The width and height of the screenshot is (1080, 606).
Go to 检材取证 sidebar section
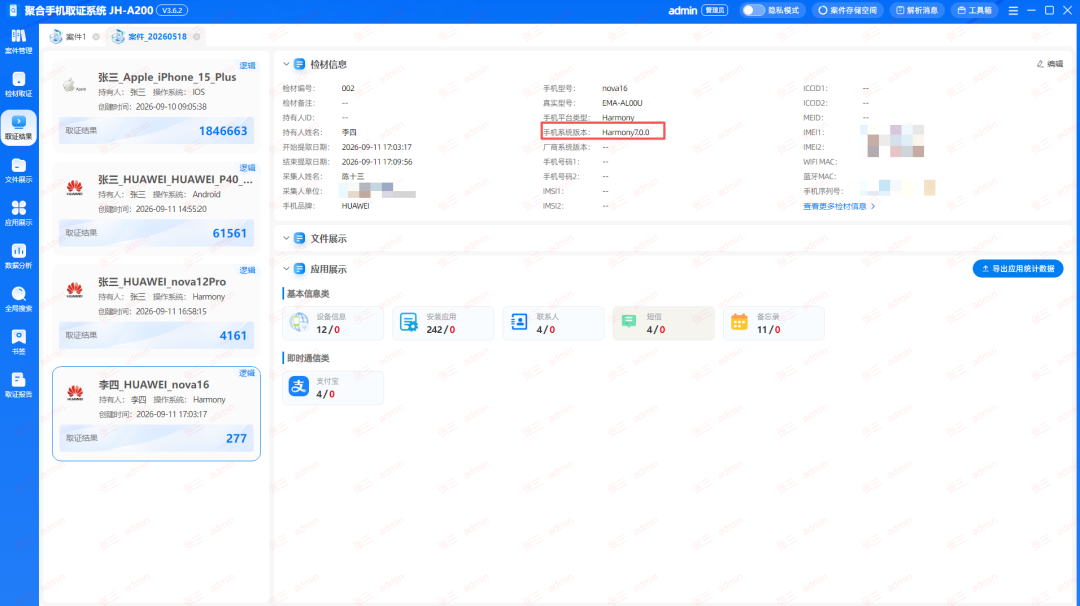coord(19,85)
